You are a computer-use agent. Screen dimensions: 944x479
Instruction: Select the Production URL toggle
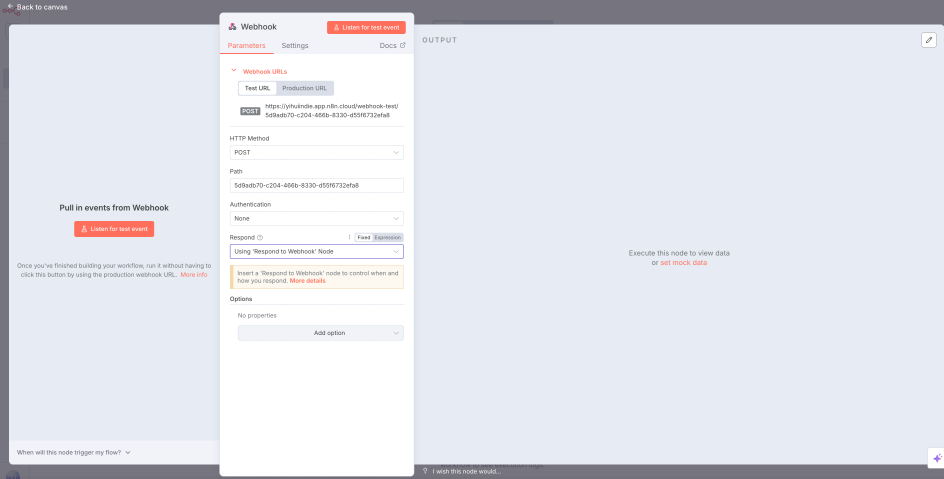pos(304,88)
